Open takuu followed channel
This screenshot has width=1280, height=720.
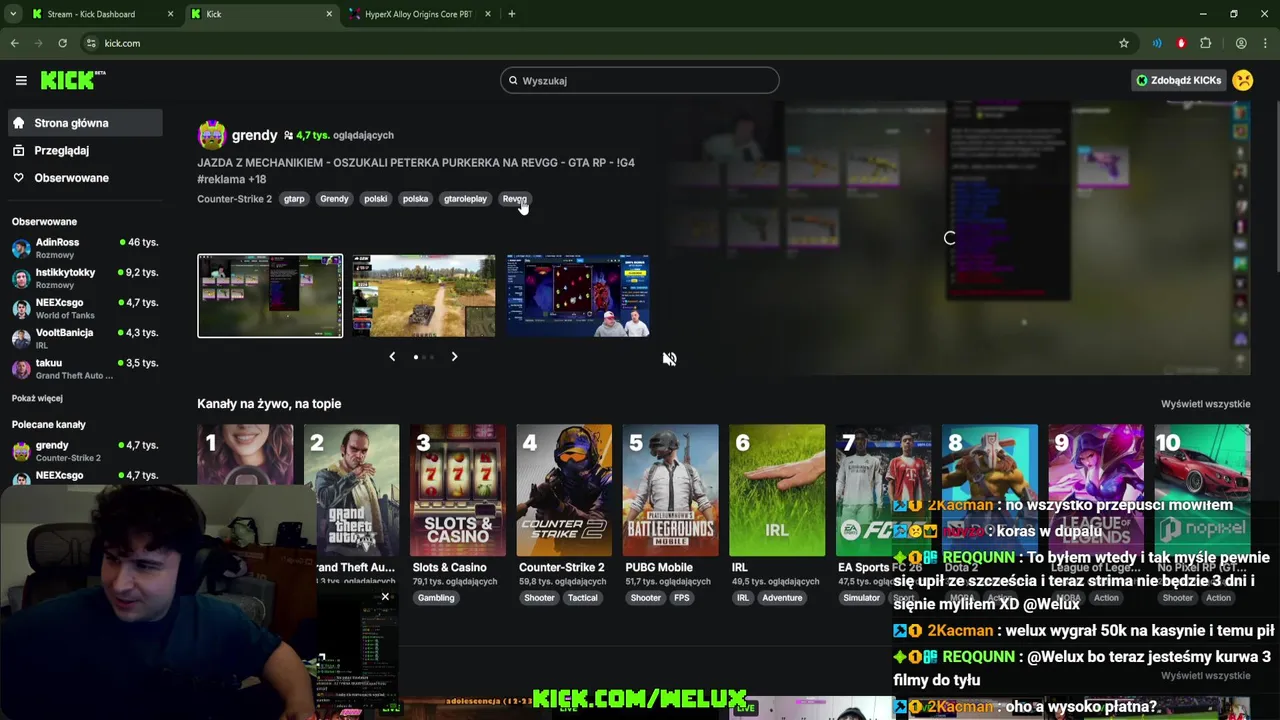point(86,368)
